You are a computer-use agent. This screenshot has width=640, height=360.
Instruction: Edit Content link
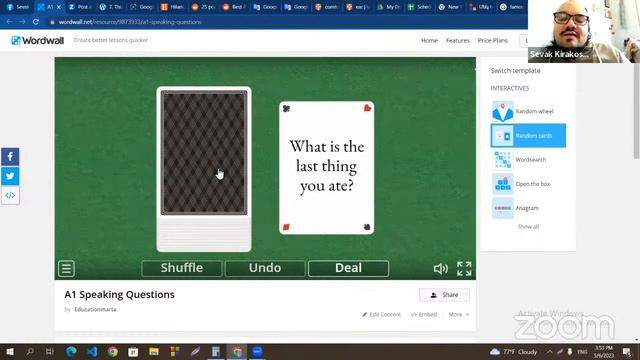point(381,314)
